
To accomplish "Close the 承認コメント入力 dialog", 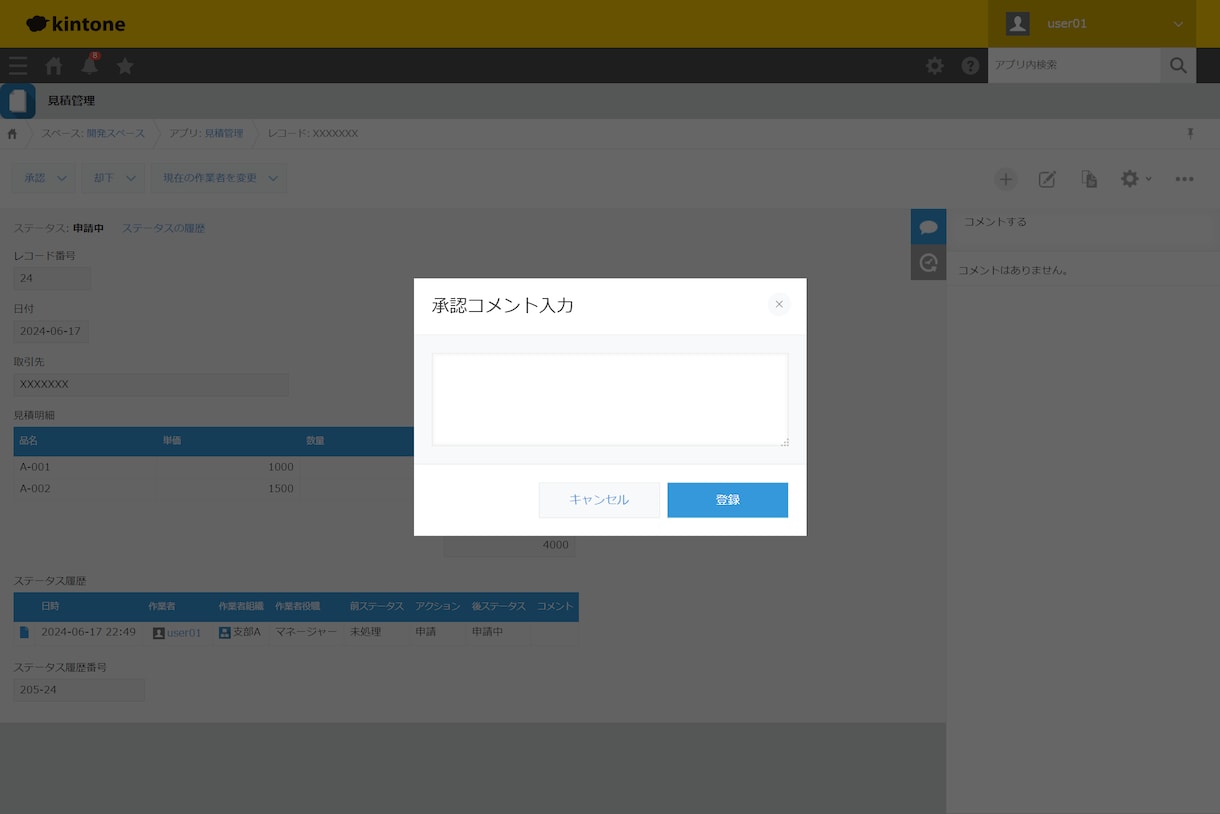I will tap(779, 304).
